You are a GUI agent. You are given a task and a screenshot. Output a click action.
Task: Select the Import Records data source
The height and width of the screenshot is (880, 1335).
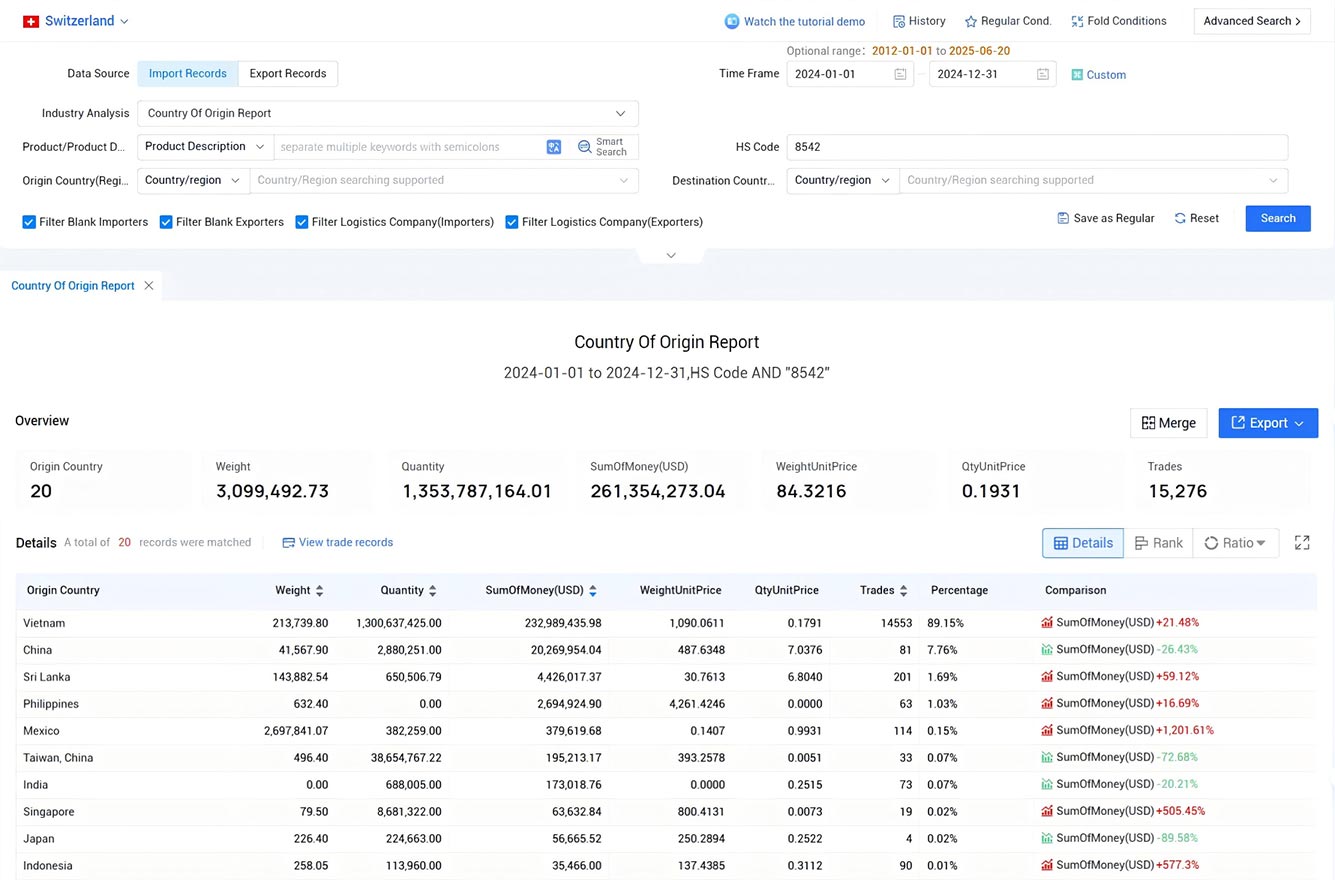coord(188,73)
